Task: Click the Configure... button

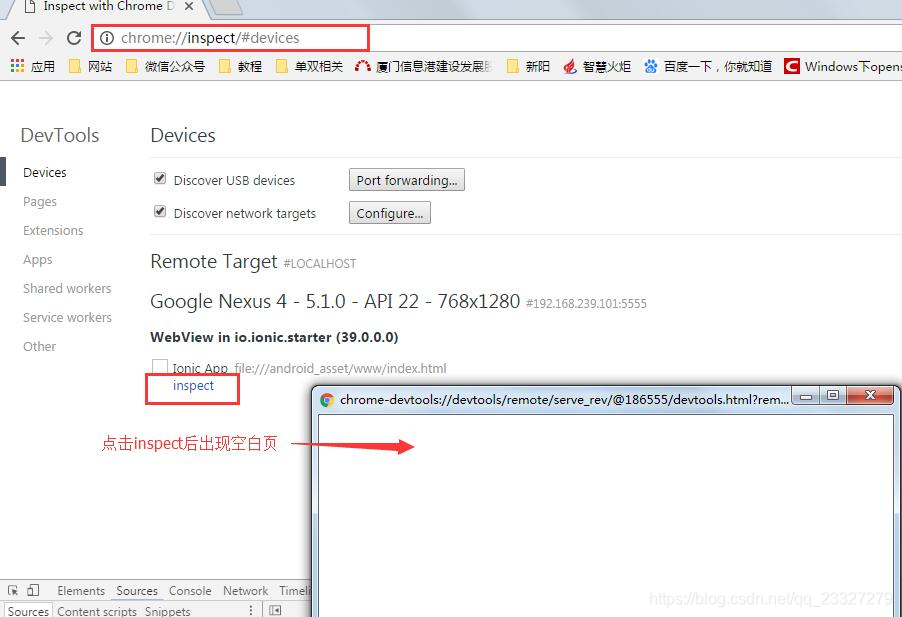Action: tap(389, 213)
